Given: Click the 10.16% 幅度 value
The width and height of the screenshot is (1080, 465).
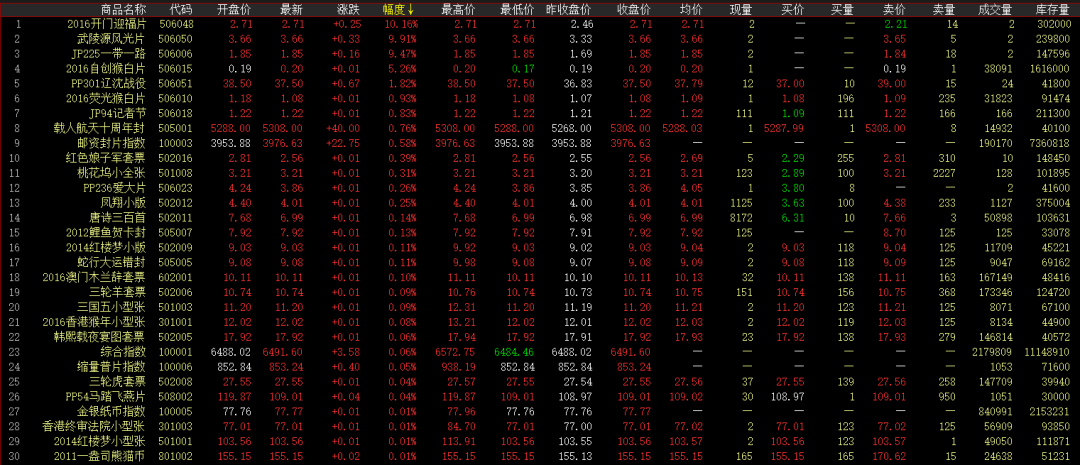Looking at the screenshot, I should [x=400, y=24].
